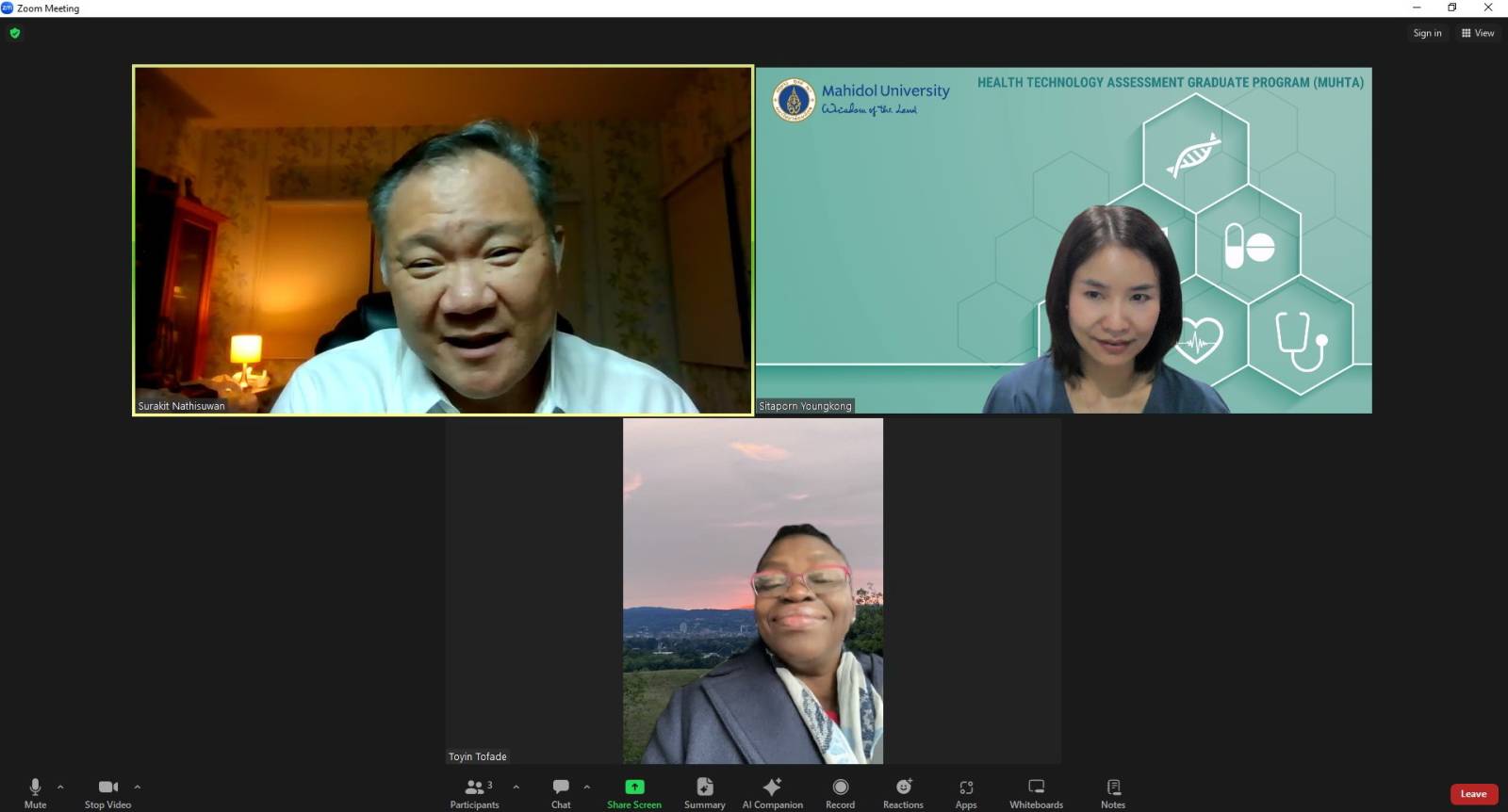Expand the arrow next to Participants
The width and height of the screenshot is (1508, 812).
click(x=516, y=787)
